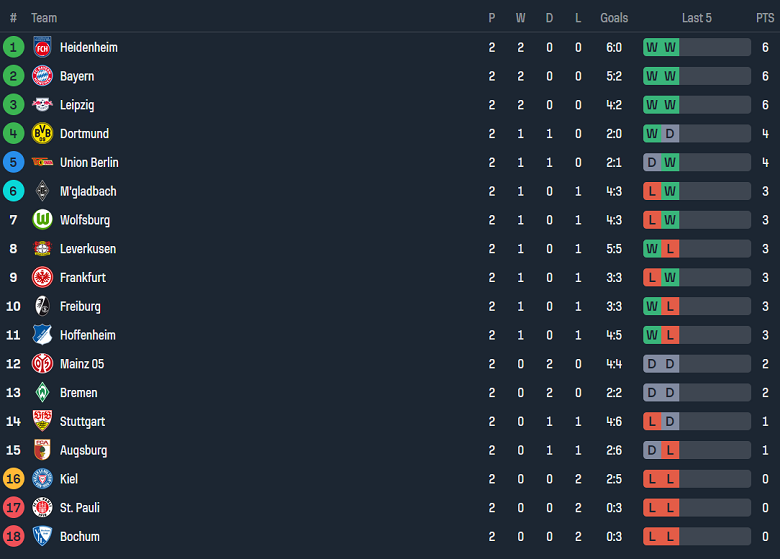The width and height of the screenshot is (780, 559).
Task: Click the Team column header
Action: click(44, 18)
